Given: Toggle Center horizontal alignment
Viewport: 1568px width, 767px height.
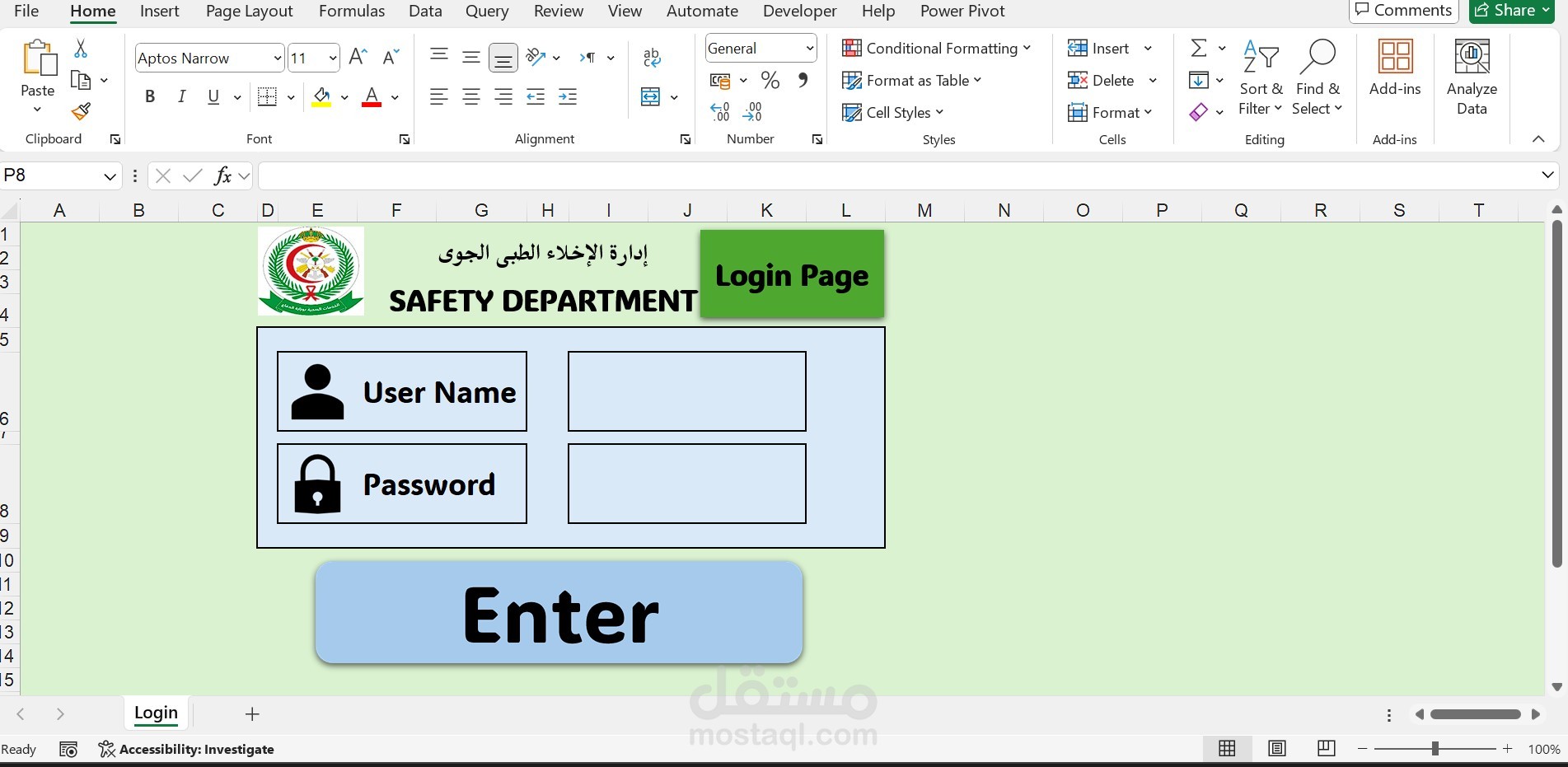Looking at the screenshot, I should pos(471,96).
